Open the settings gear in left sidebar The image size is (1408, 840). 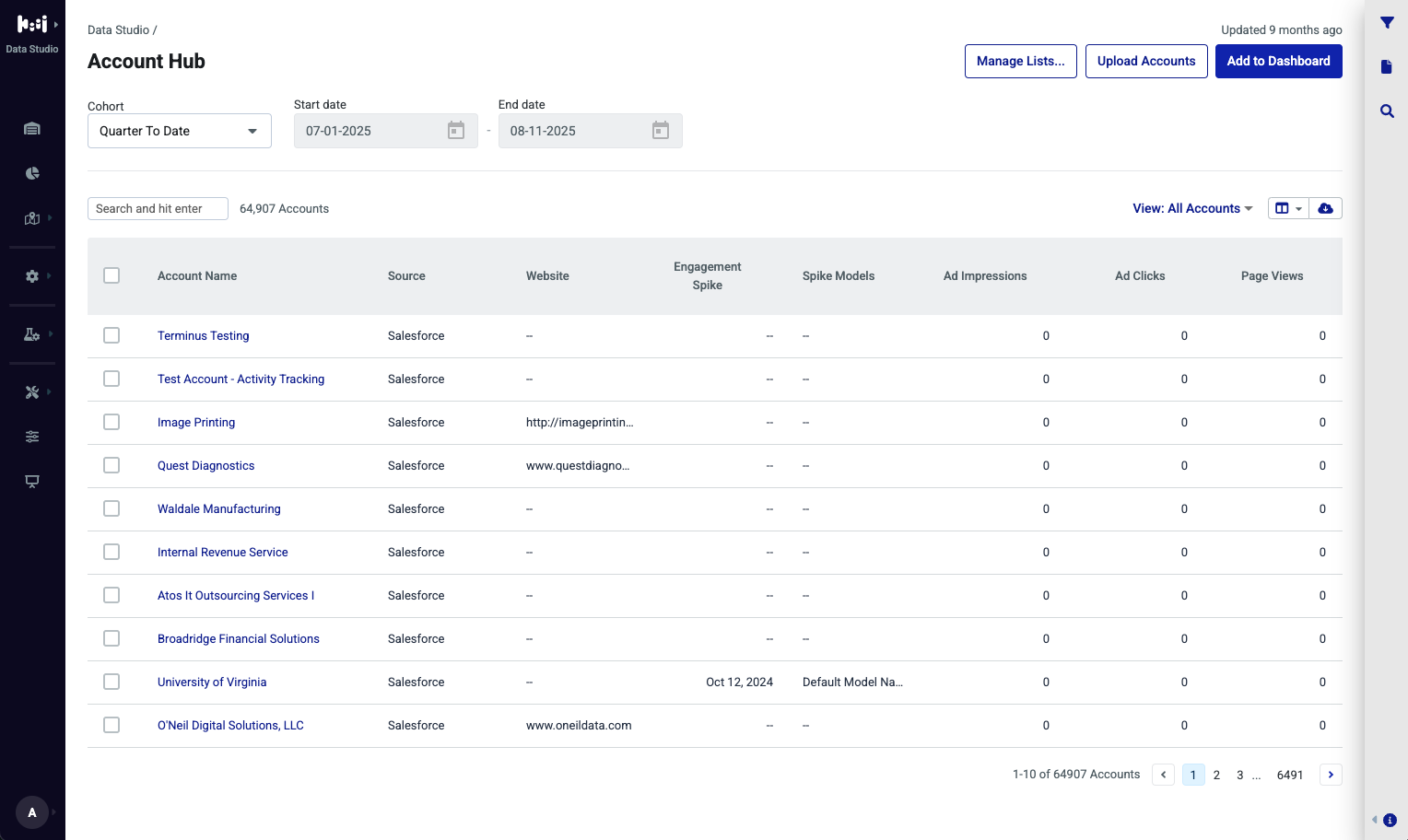32,276
